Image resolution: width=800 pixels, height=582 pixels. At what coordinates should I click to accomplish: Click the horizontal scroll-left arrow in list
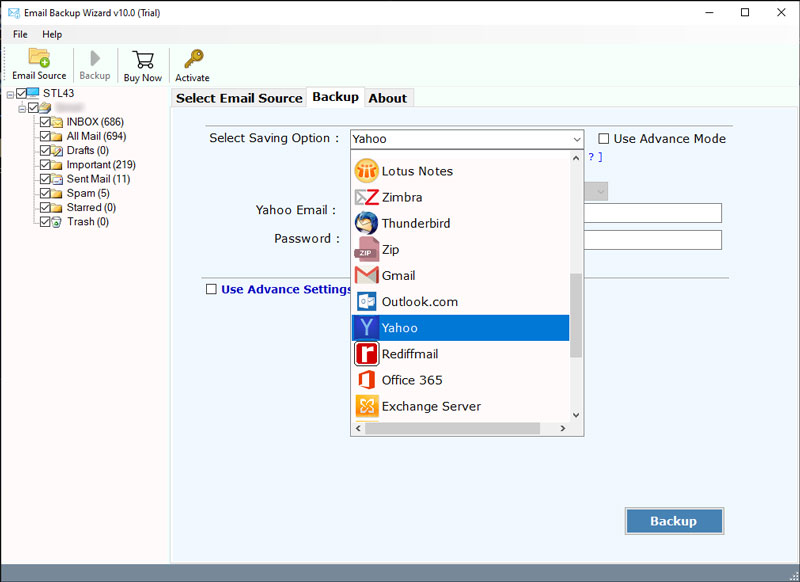coord(358,428)
